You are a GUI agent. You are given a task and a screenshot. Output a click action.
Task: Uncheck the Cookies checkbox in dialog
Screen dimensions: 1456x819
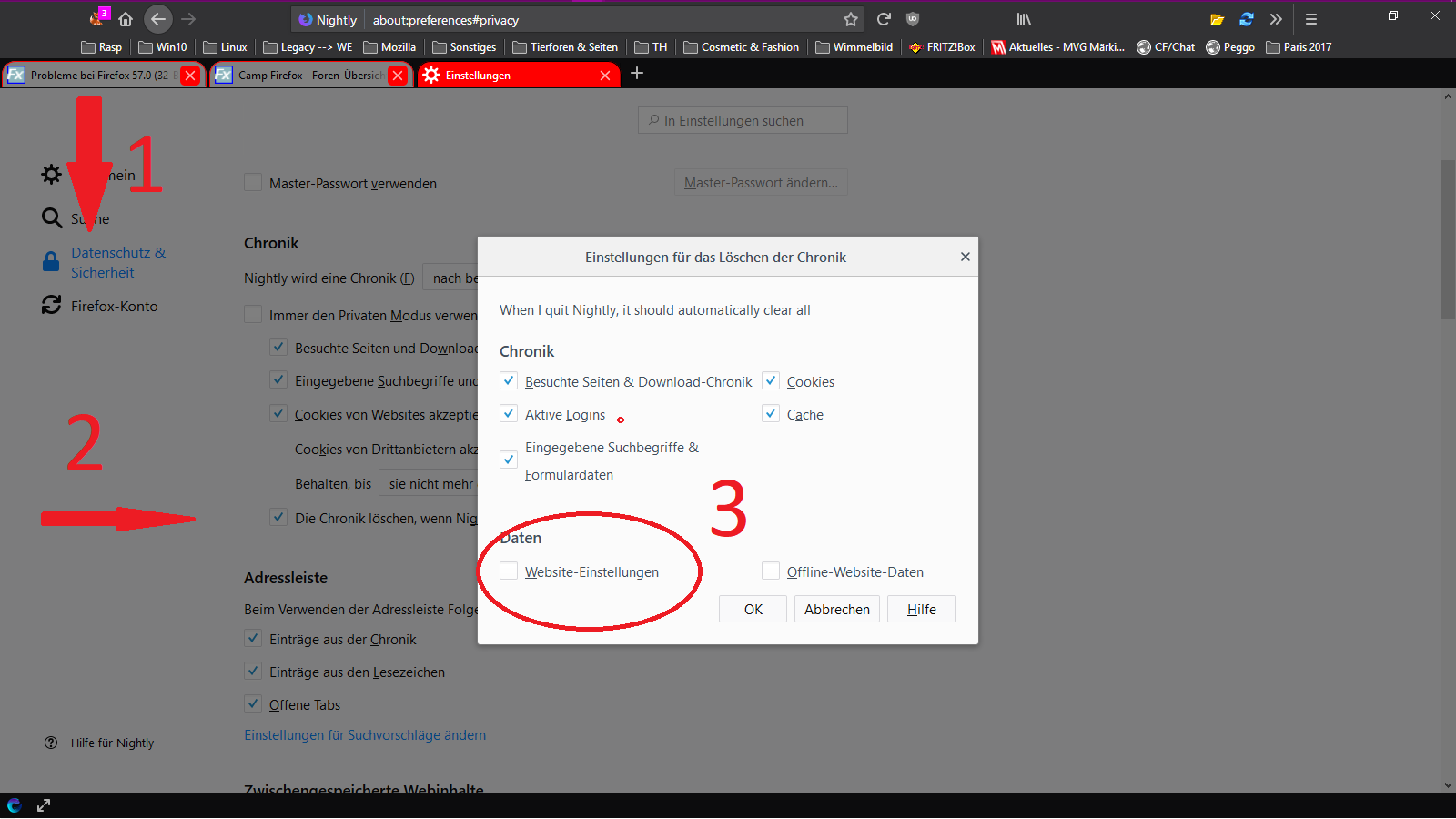(772, 381)
